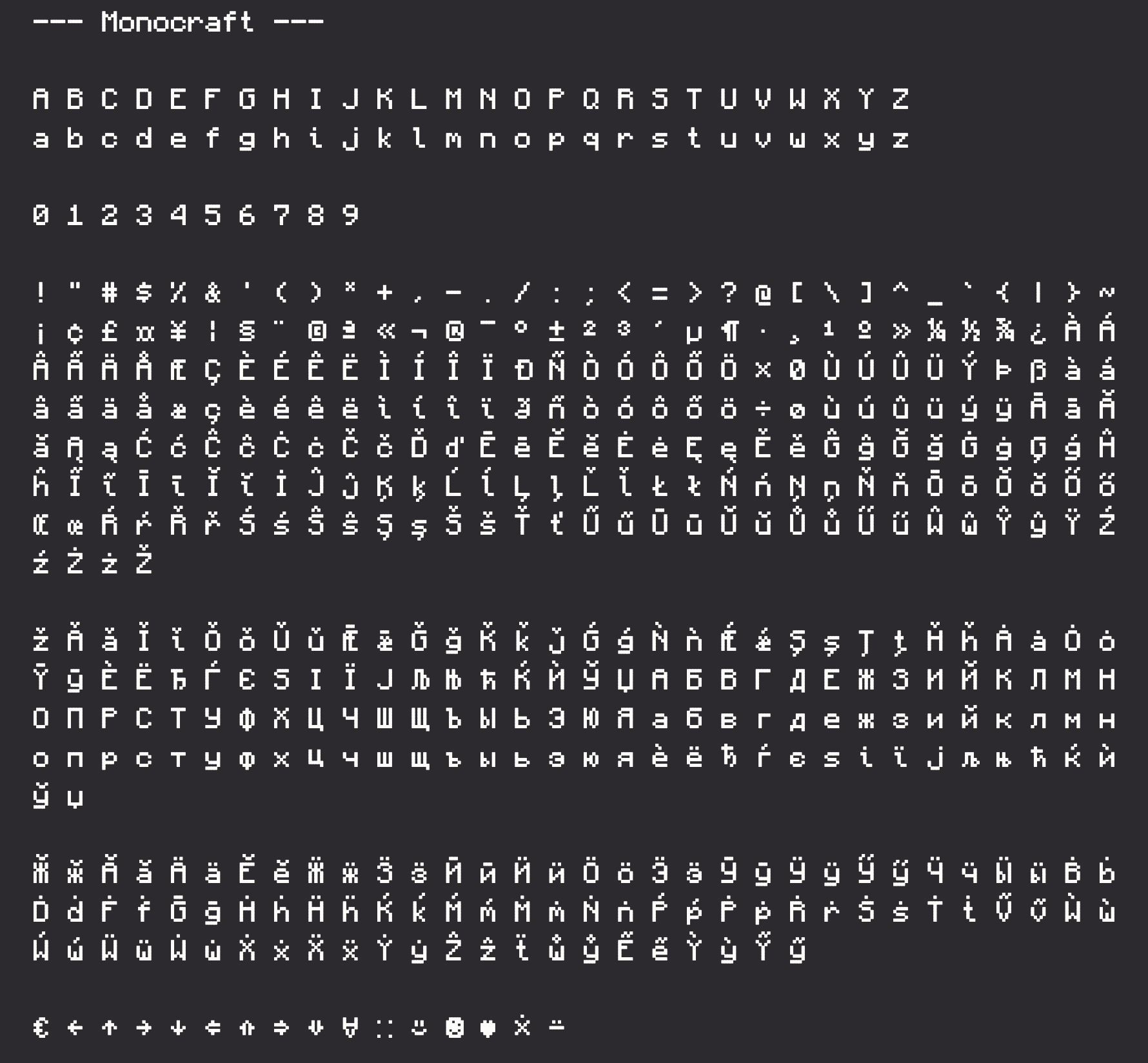Screen dimensions: 1148x1063
Task: Click the single up arrow symbol
Action: [110, 1027]
